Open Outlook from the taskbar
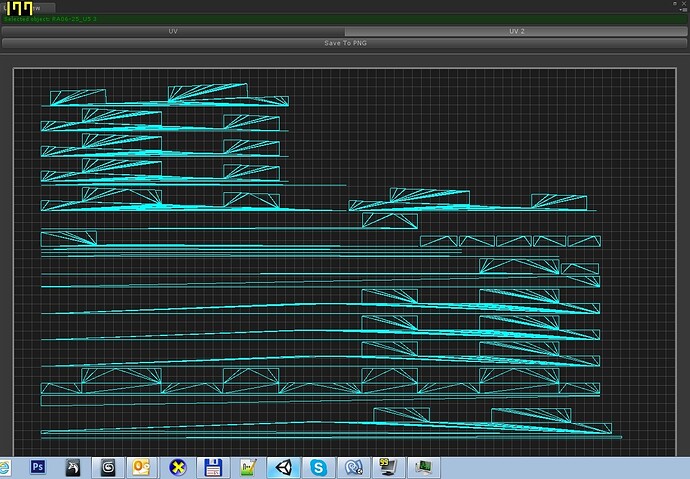Image resolution: width=690 pixels, height=479 pixels. click(x=142, y=467)
